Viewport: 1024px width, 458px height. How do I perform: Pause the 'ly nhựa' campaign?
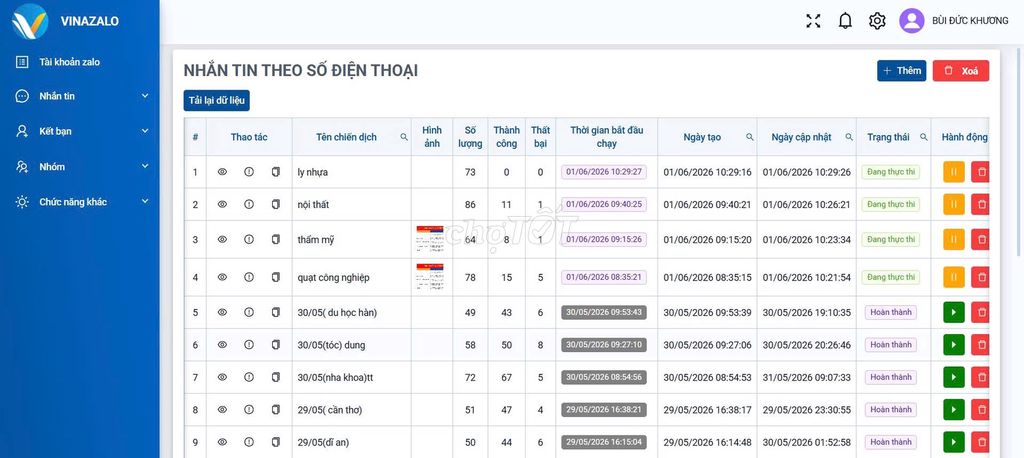(953, 172)
